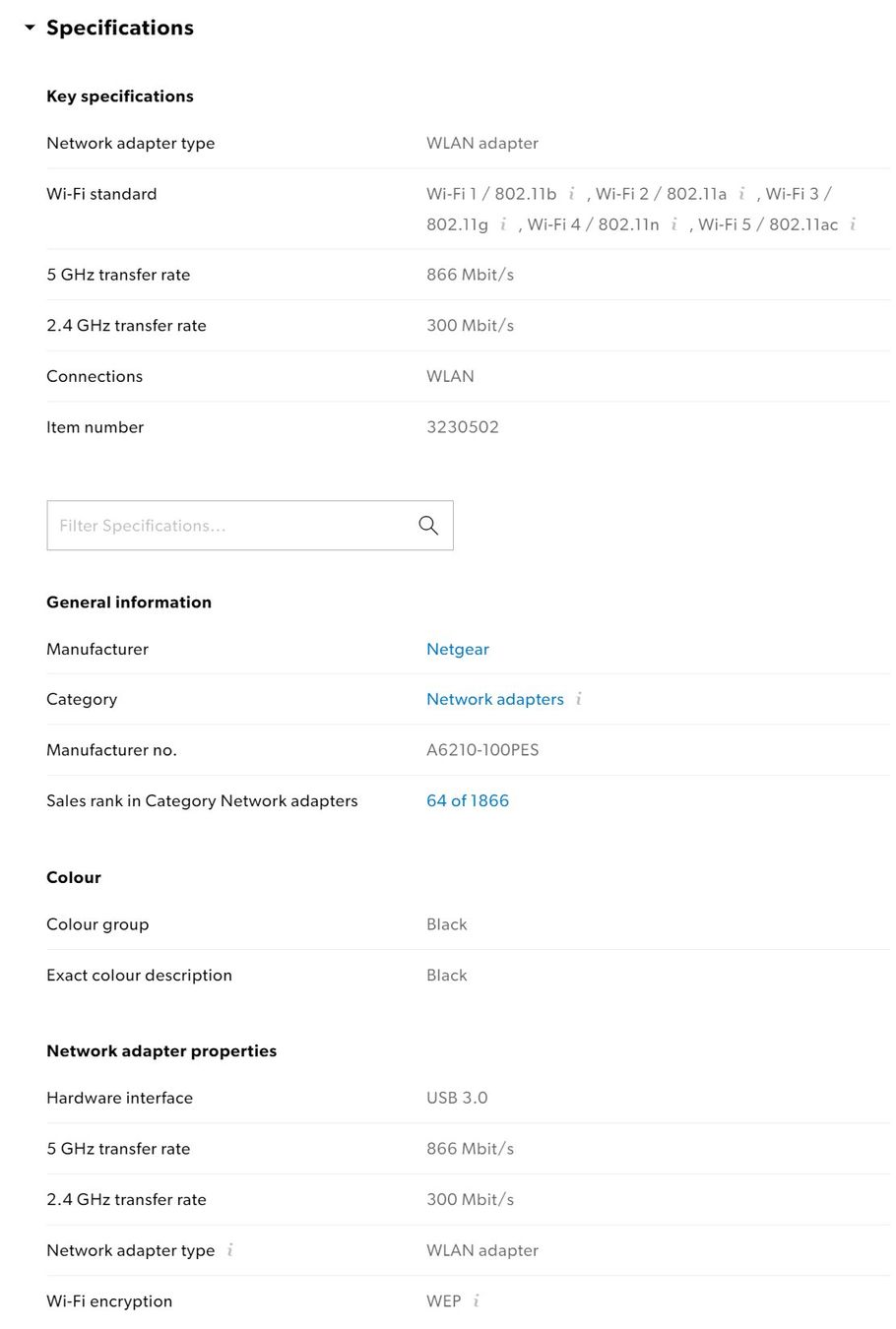Click the Item number label

(96, 427)
